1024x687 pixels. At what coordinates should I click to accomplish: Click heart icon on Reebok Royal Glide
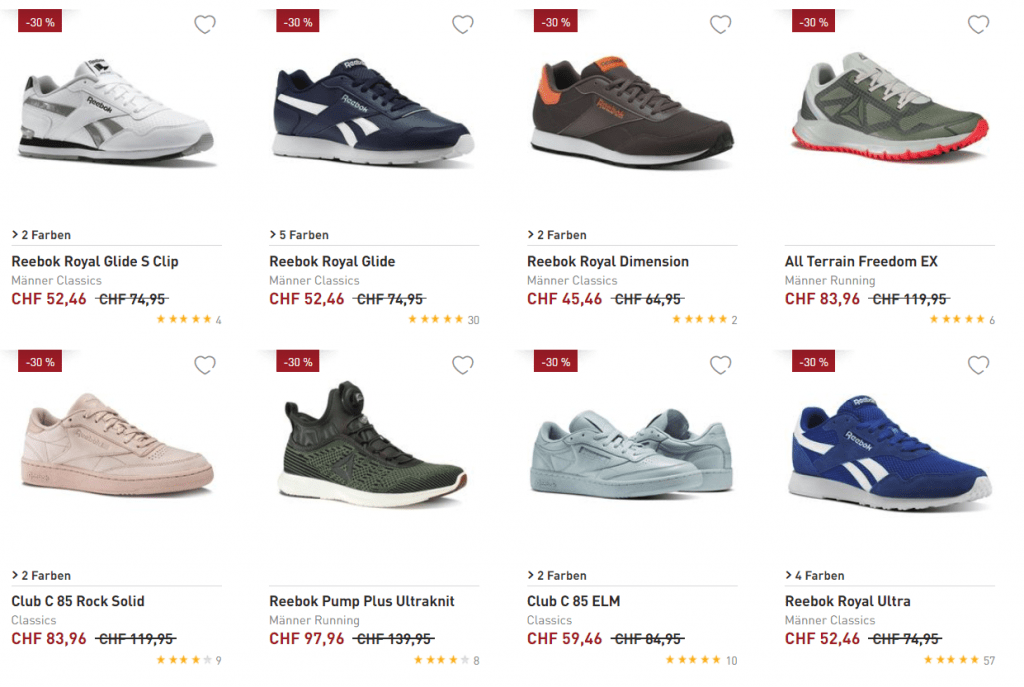tap(463, 25)
